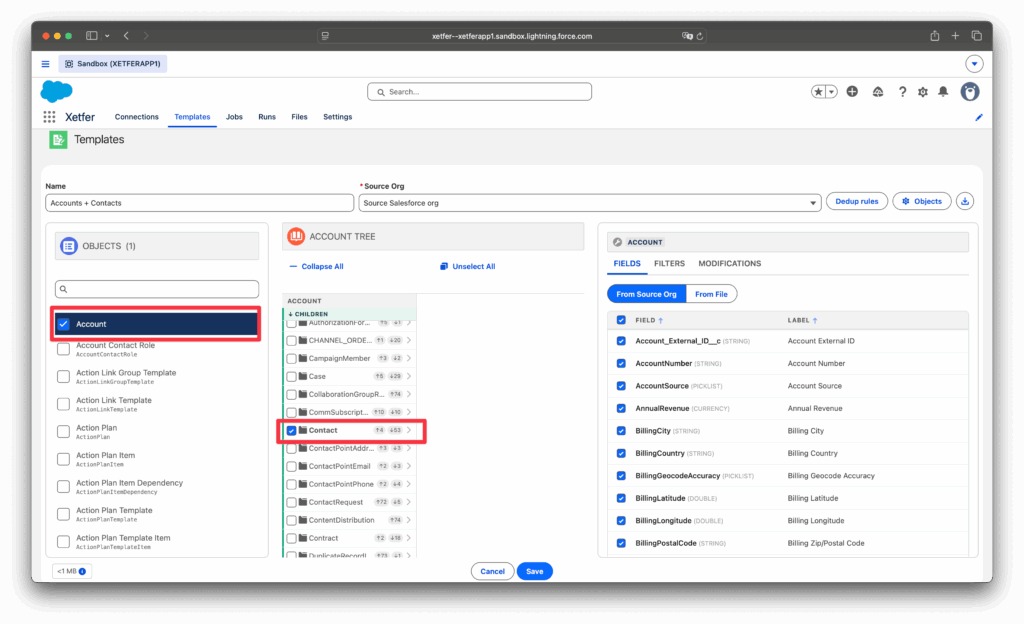Click the translate icon in the address bar
This screenshot has height=624, width=1024.
tap(687, 37)
